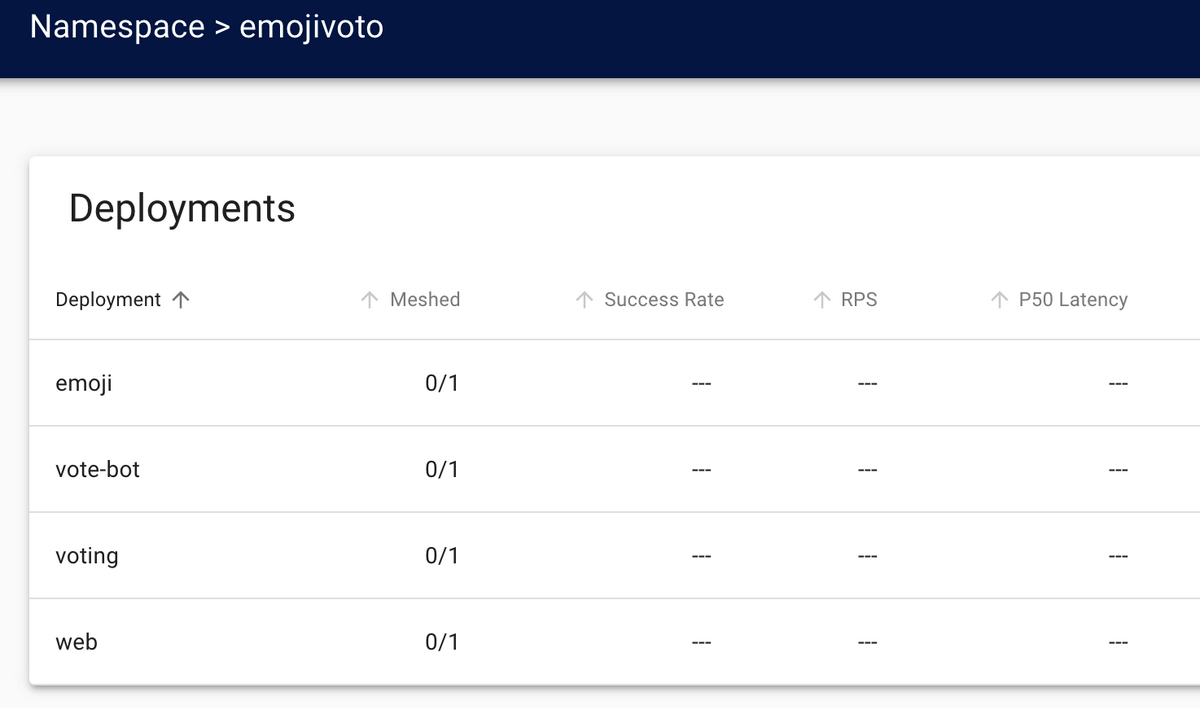Click vote-bot row's 0/1 meshed value
The image size is (1200, 708).
coord(442,469)
